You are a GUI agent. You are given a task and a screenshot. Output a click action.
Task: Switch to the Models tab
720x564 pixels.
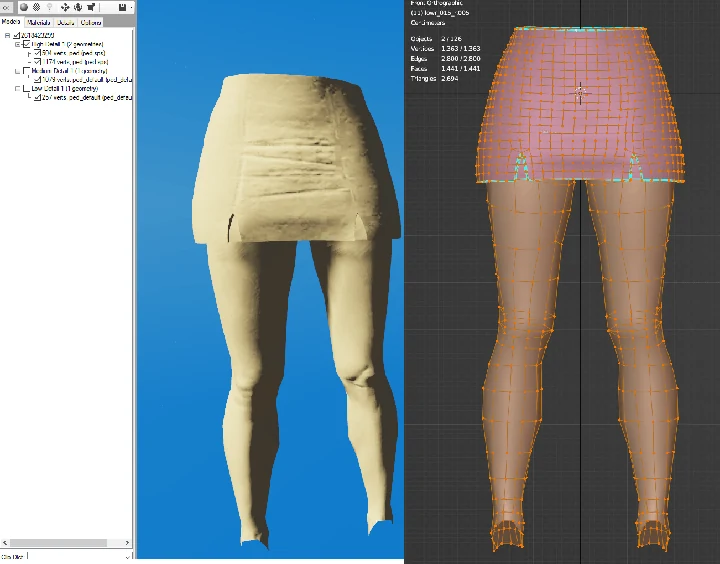pos(11,22)
